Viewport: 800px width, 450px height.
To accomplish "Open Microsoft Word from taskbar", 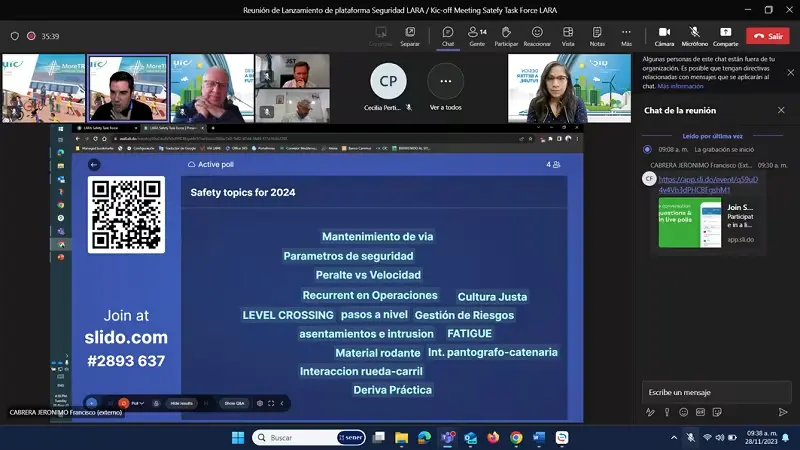I will click(539, 438).
